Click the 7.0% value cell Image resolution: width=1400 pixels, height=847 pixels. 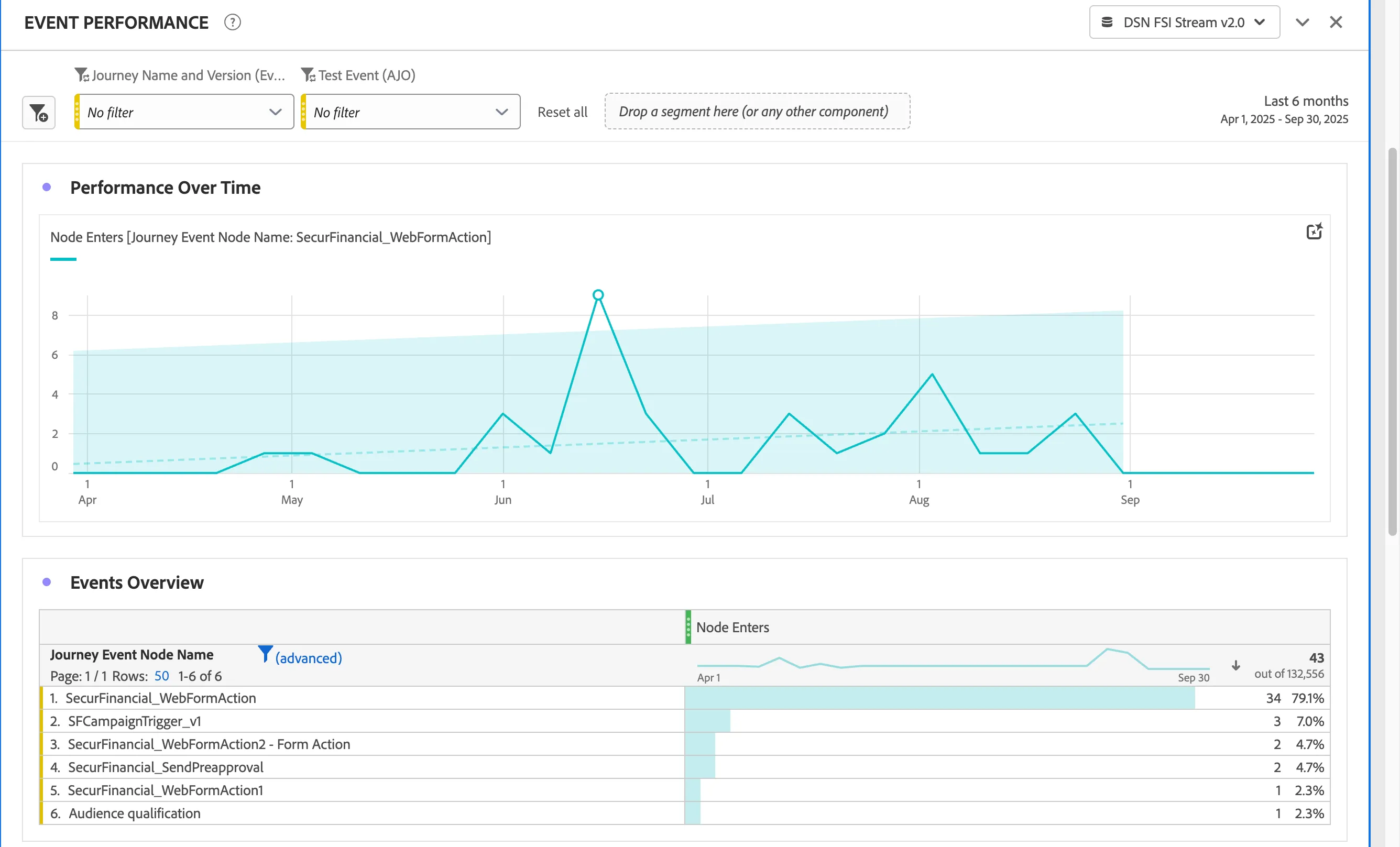(x=1310, y=721)
